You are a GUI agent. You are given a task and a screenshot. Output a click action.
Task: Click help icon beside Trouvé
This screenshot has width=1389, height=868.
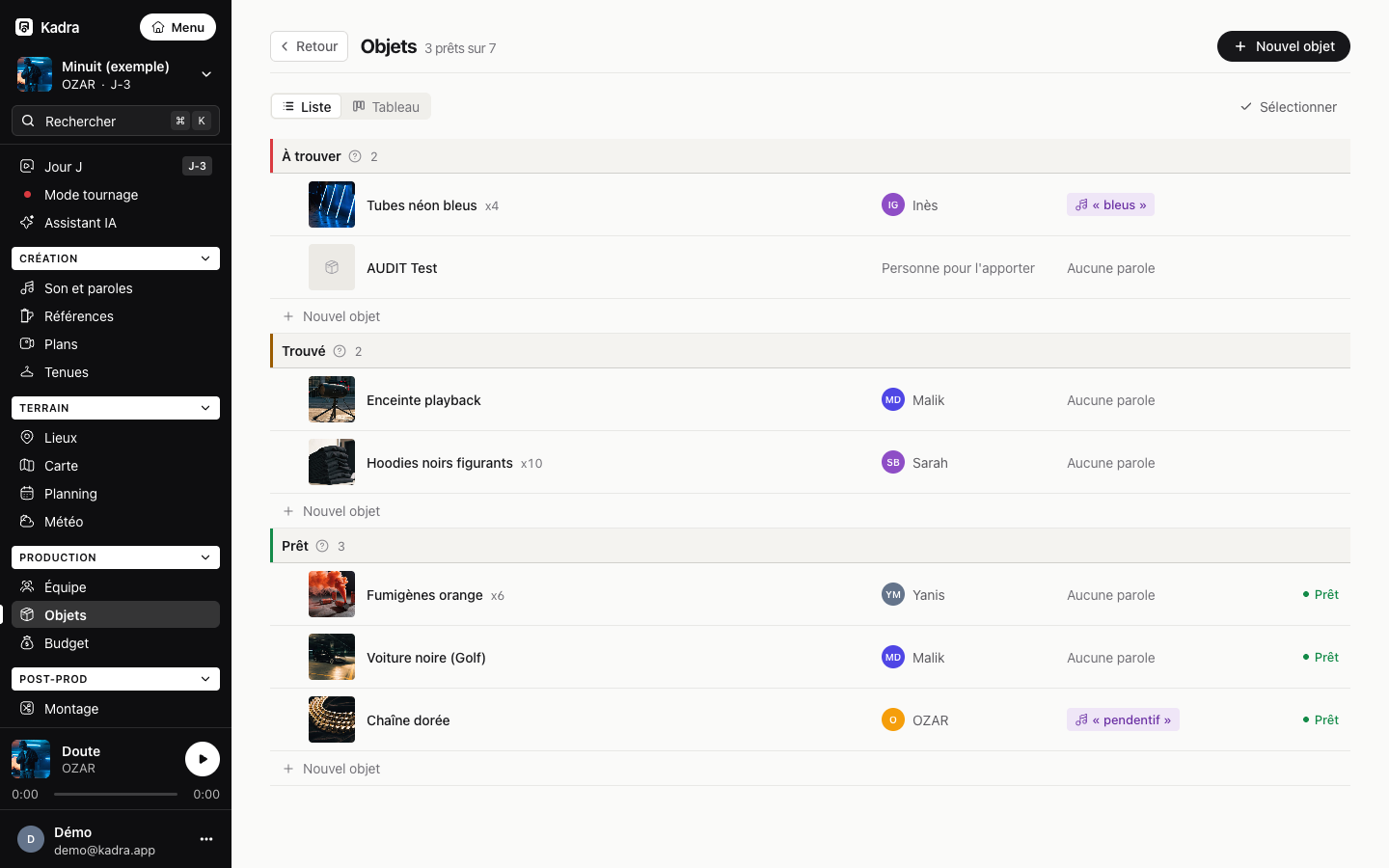pyautogui.click(x=340, y=351)
